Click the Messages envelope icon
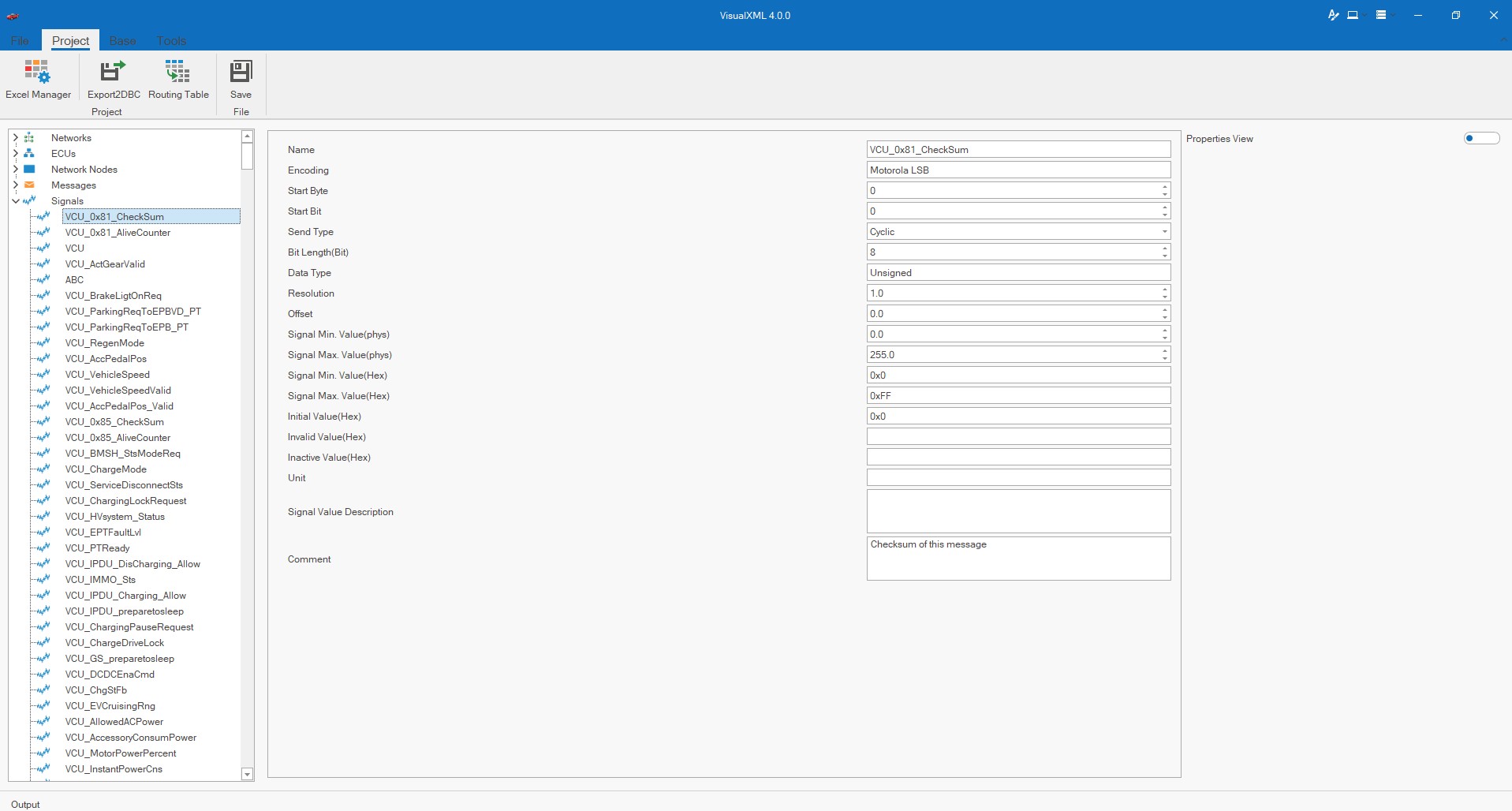1512x811 pixels. [x=29, y=185]
